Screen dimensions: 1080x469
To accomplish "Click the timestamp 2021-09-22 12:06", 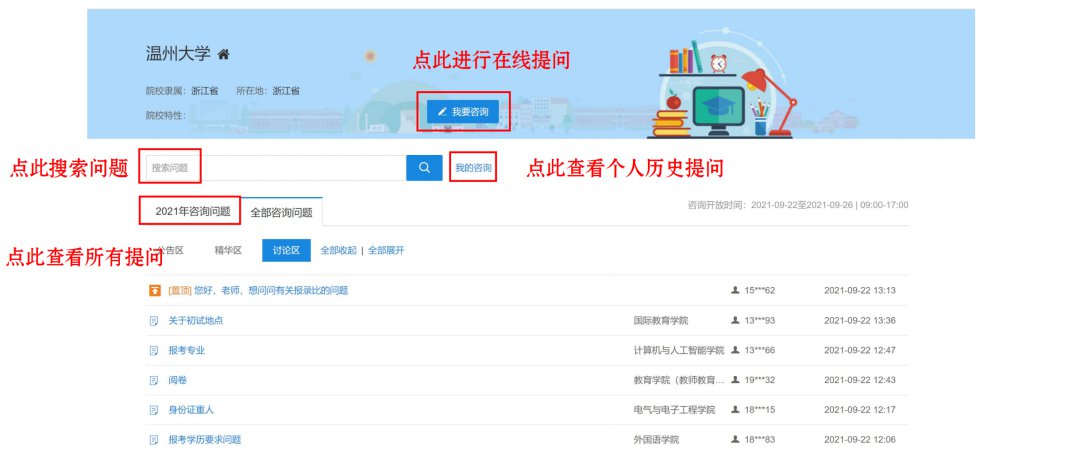I will 860,439.
